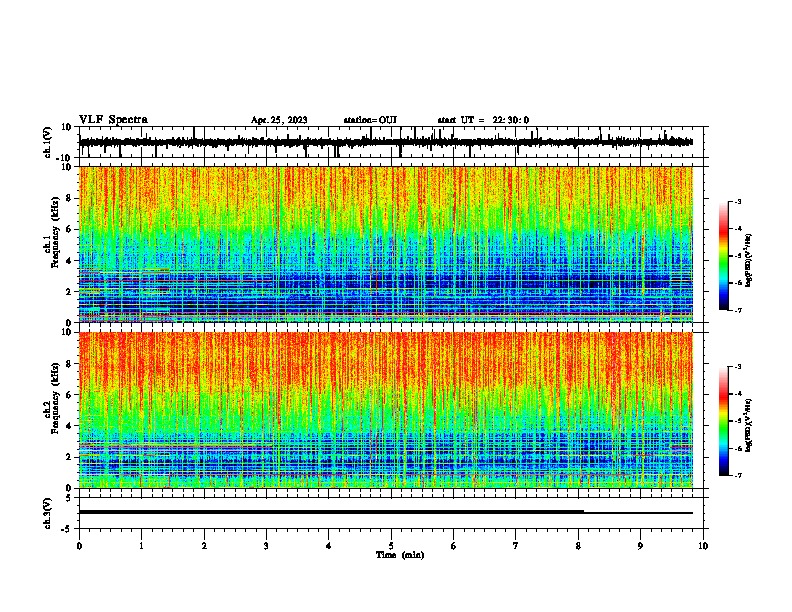This screenshot has width=792, height=612.
Task: Click time axis tick label '2'
Action: (x=204, y=546)
